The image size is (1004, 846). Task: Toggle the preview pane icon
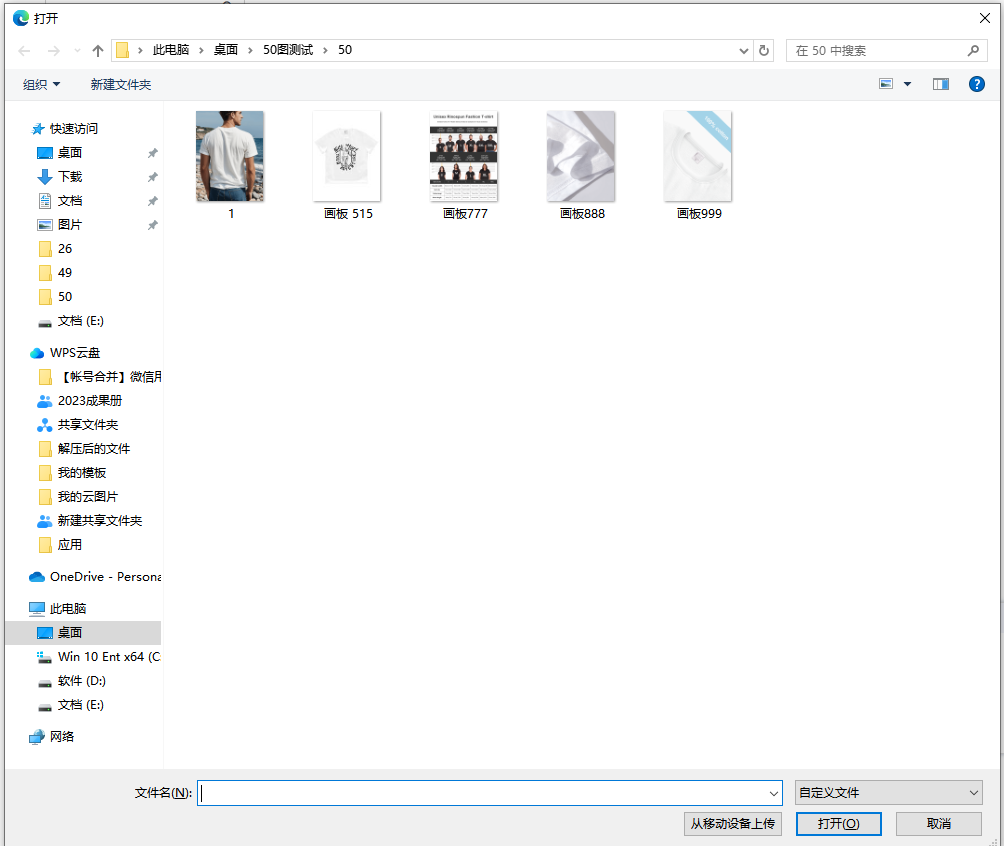click(x=941, y=84)
